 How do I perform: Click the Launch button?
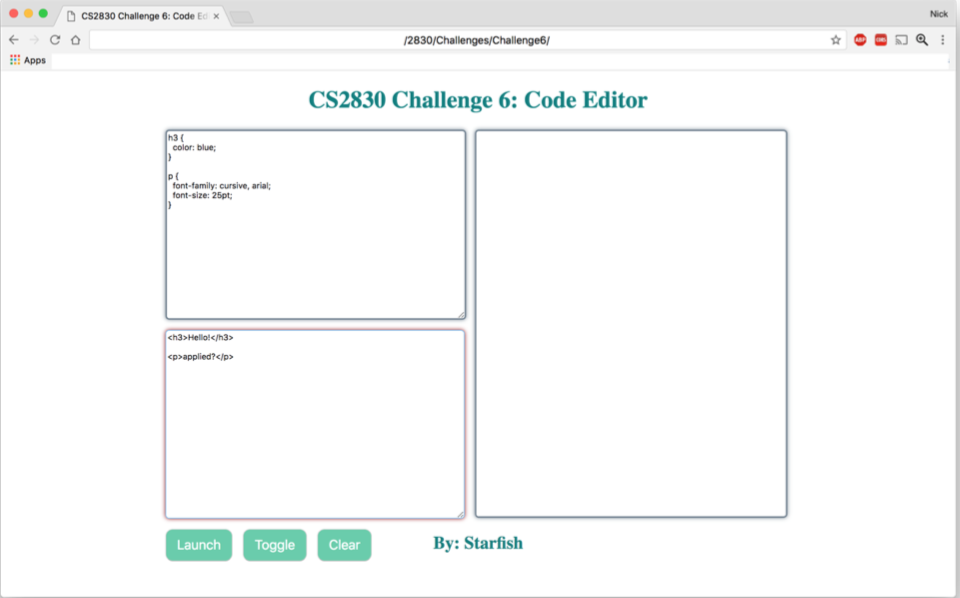pos(199,545)
